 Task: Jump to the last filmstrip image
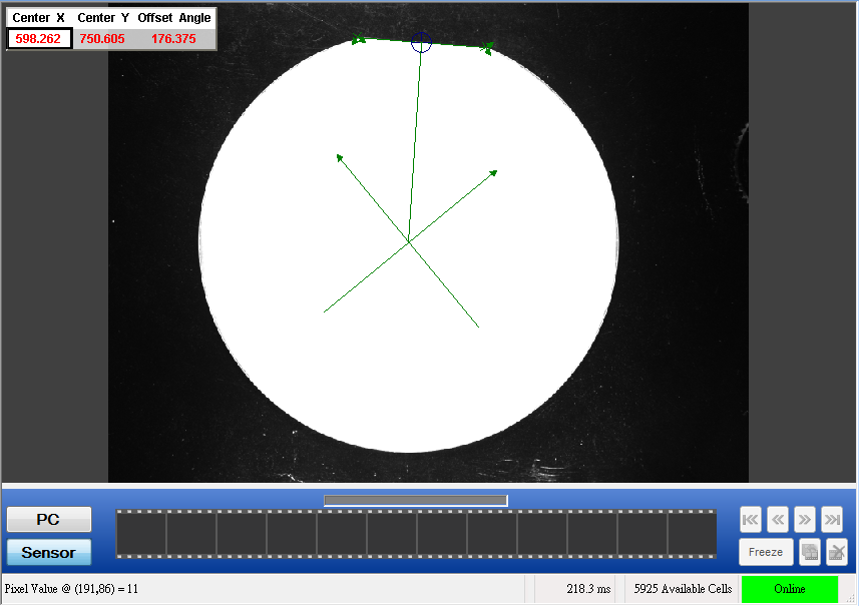click(832, 519)
